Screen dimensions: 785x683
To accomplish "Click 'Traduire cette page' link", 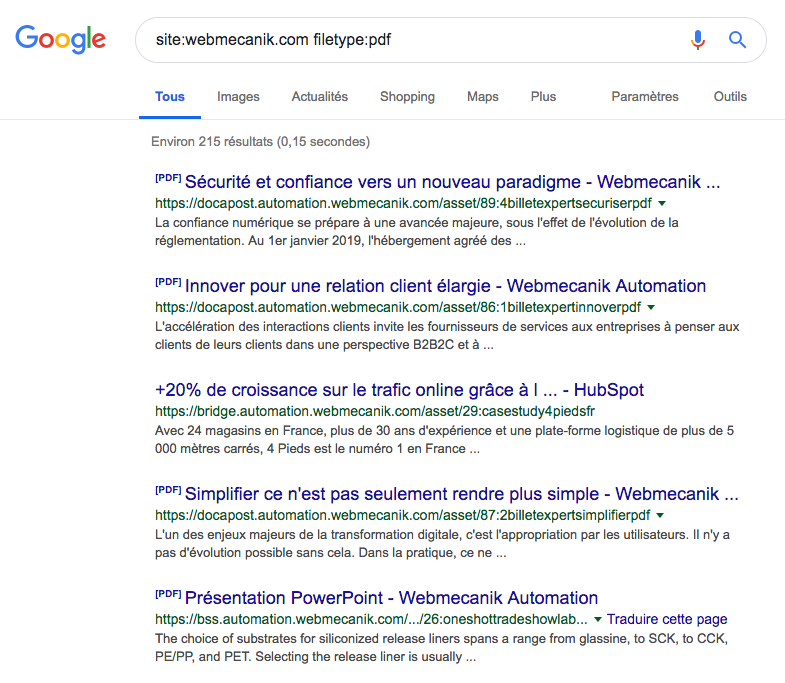I will 667,619.
